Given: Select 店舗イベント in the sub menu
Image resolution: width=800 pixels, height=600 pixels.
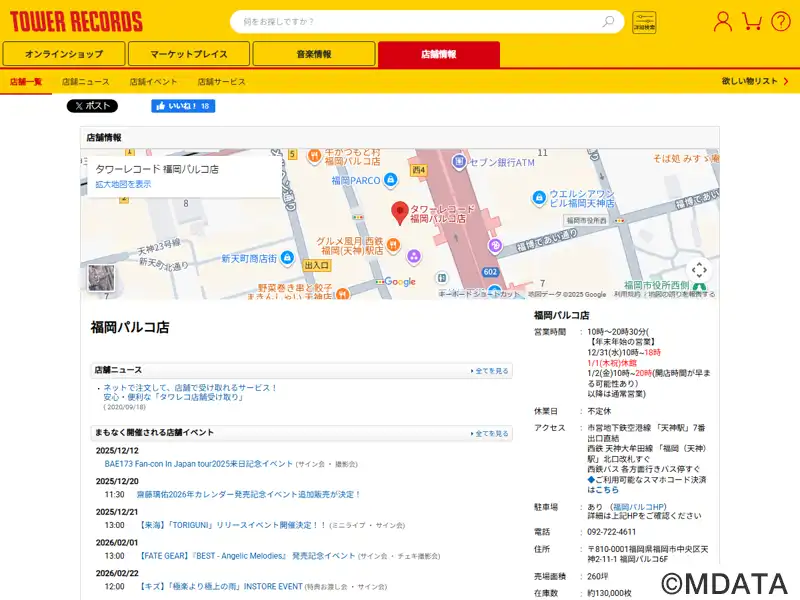Looking at the screenshot, I should pos(153,81).
